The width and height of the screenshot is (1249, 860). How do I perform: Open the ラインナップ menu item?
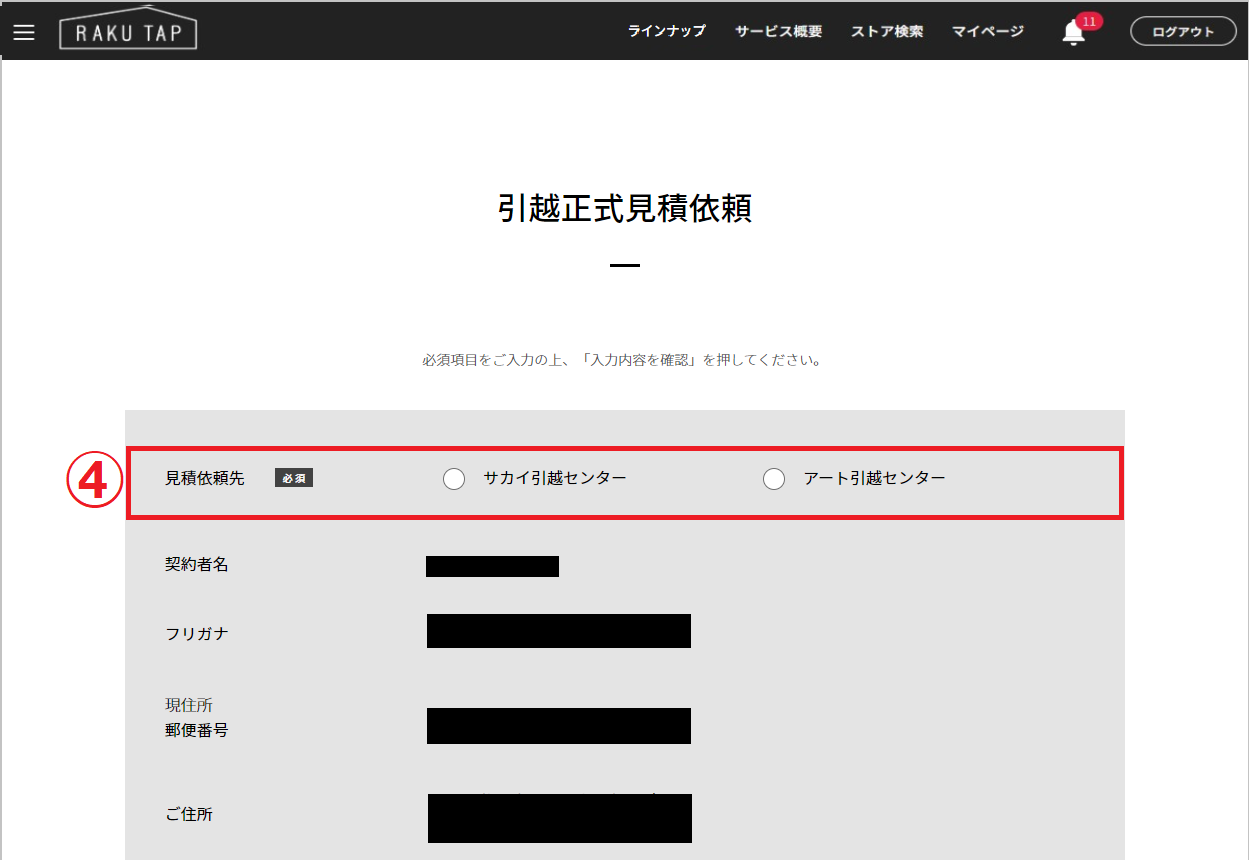tap(667, 31)
